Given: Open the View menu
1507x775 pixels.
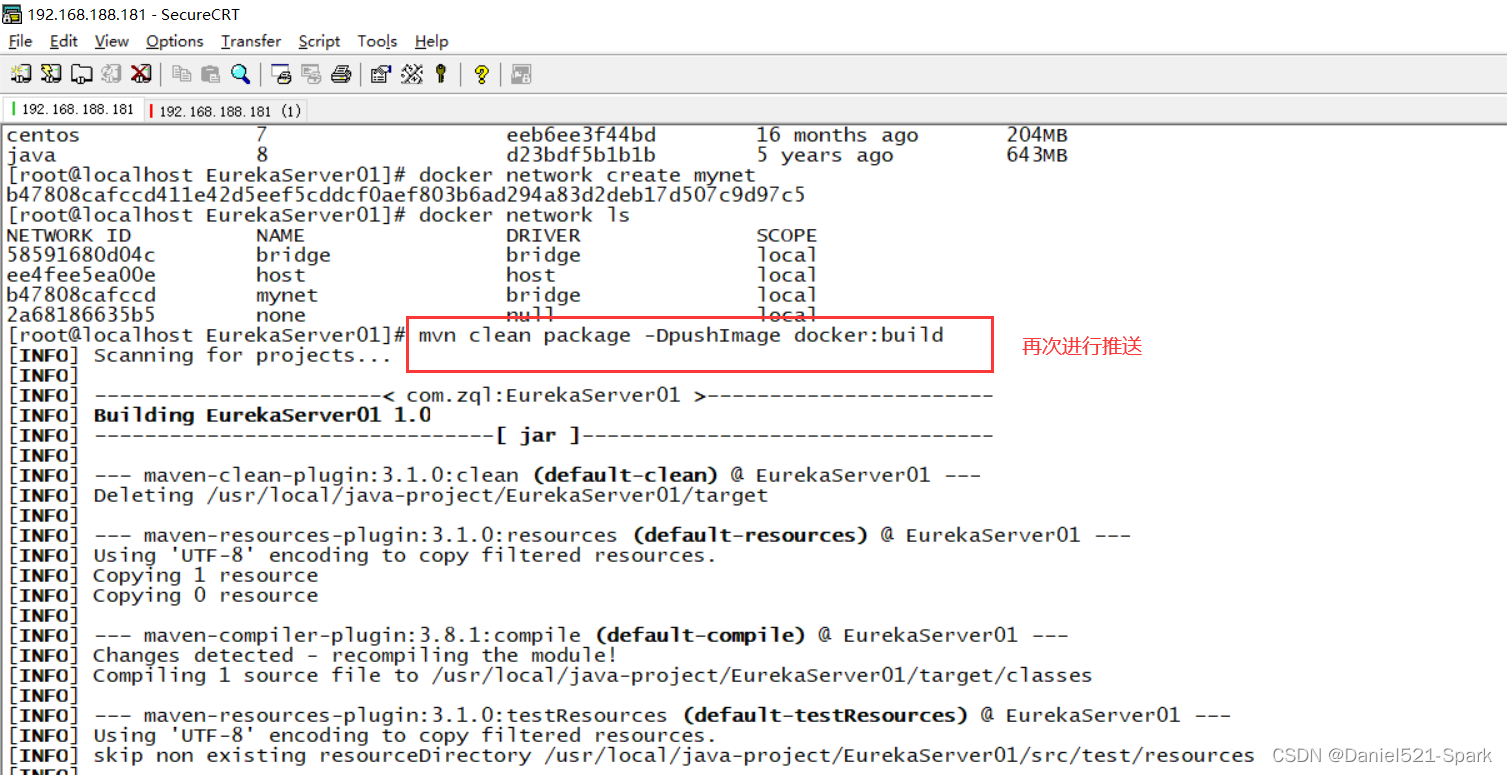Looking at the screenshot, I should [x=111, y=41].
